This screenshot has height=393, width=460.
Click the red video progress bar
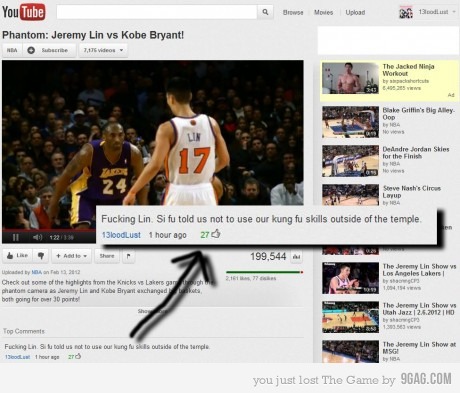[x=49, y=230]
